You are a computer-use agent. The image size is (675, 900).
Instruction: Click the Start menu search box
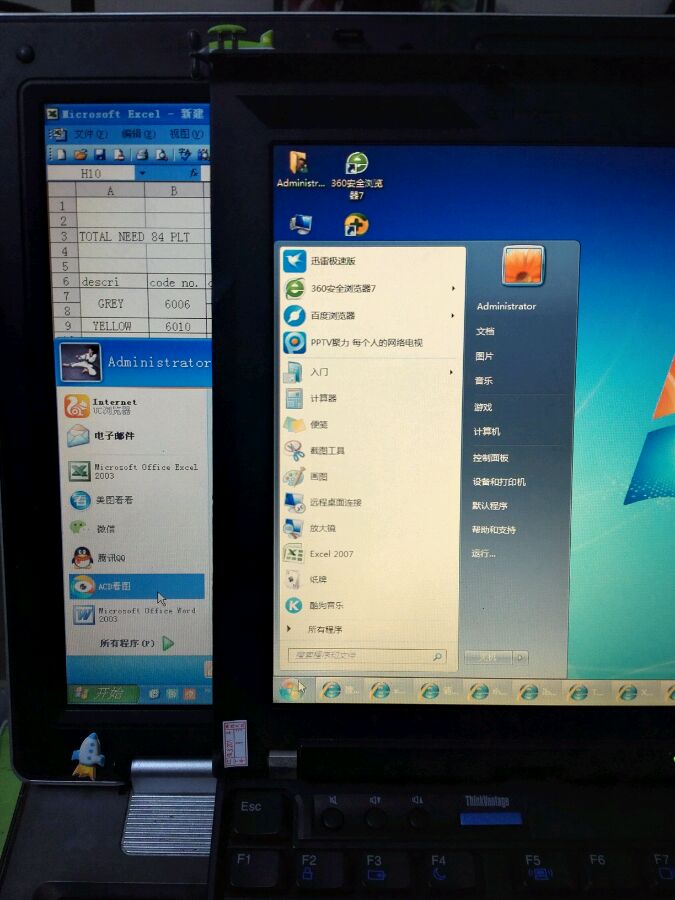point(366,655)
